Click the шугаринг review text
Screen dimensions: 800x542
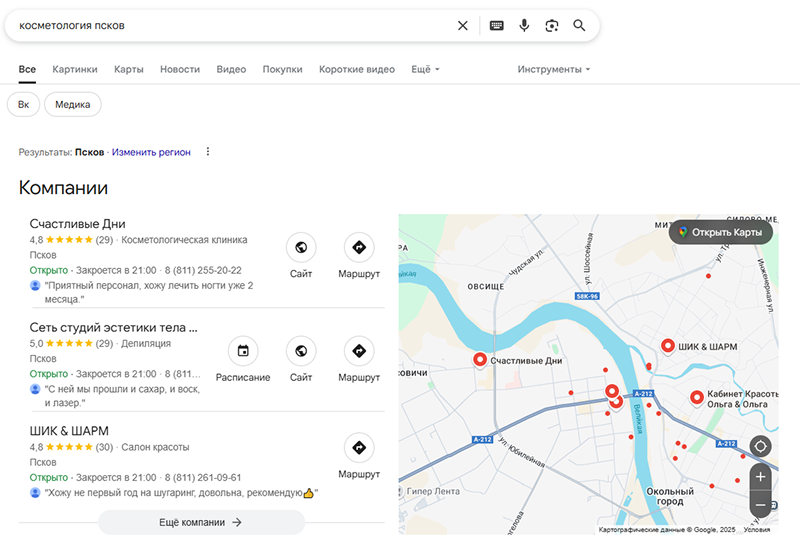(x=181, y=492)
